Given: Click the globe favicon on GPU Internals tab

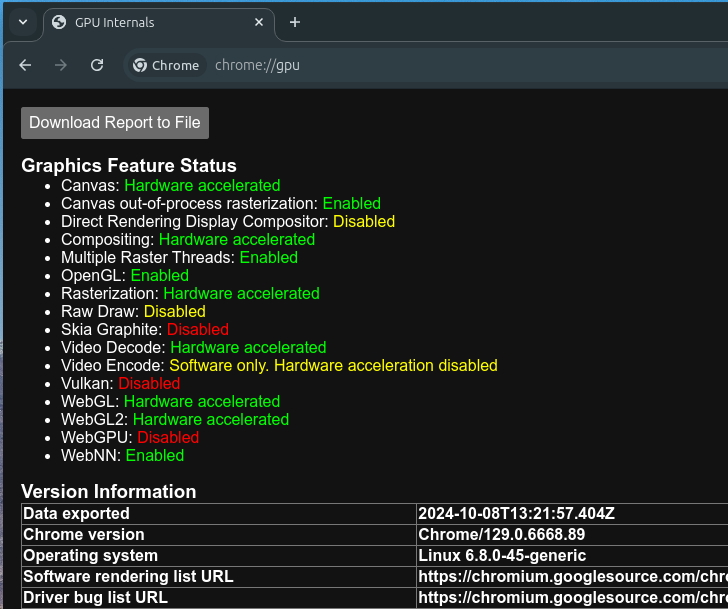Looking at the screenshot, I should [x=59, y=22].
